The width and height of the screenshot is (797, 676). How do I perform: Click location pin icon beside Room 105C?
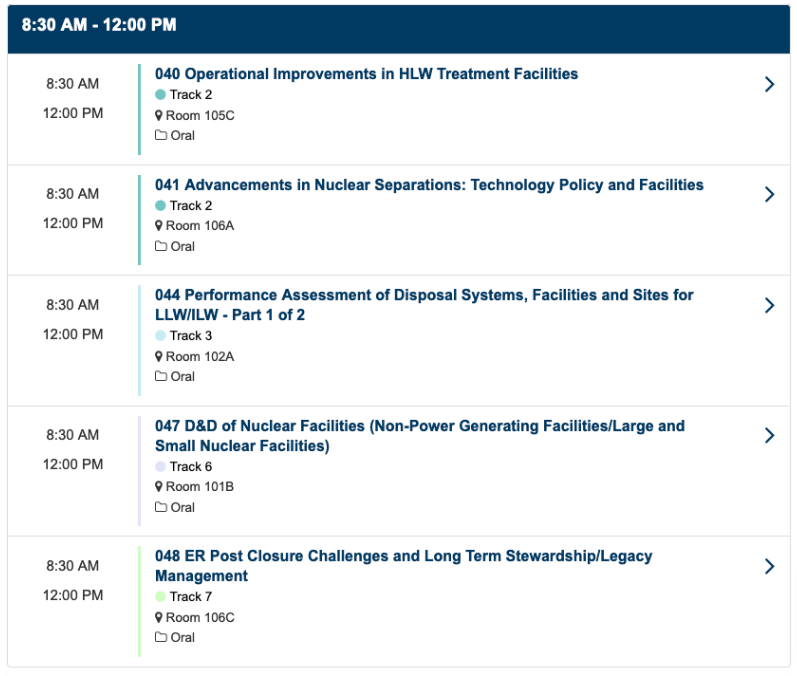click(x=159, y=115)
